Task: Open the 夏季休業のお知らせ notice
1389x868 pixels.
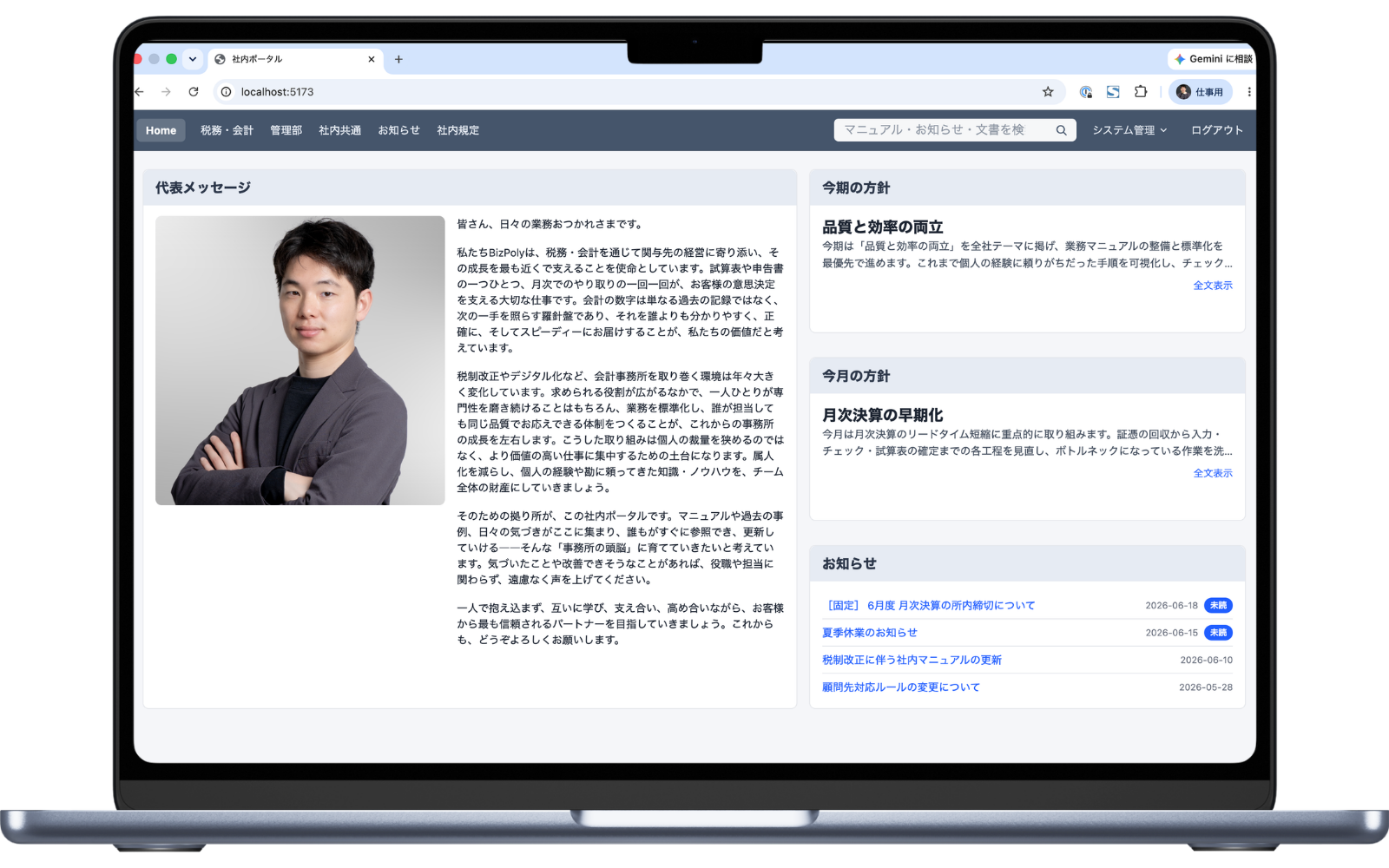Action: [869, 633]
